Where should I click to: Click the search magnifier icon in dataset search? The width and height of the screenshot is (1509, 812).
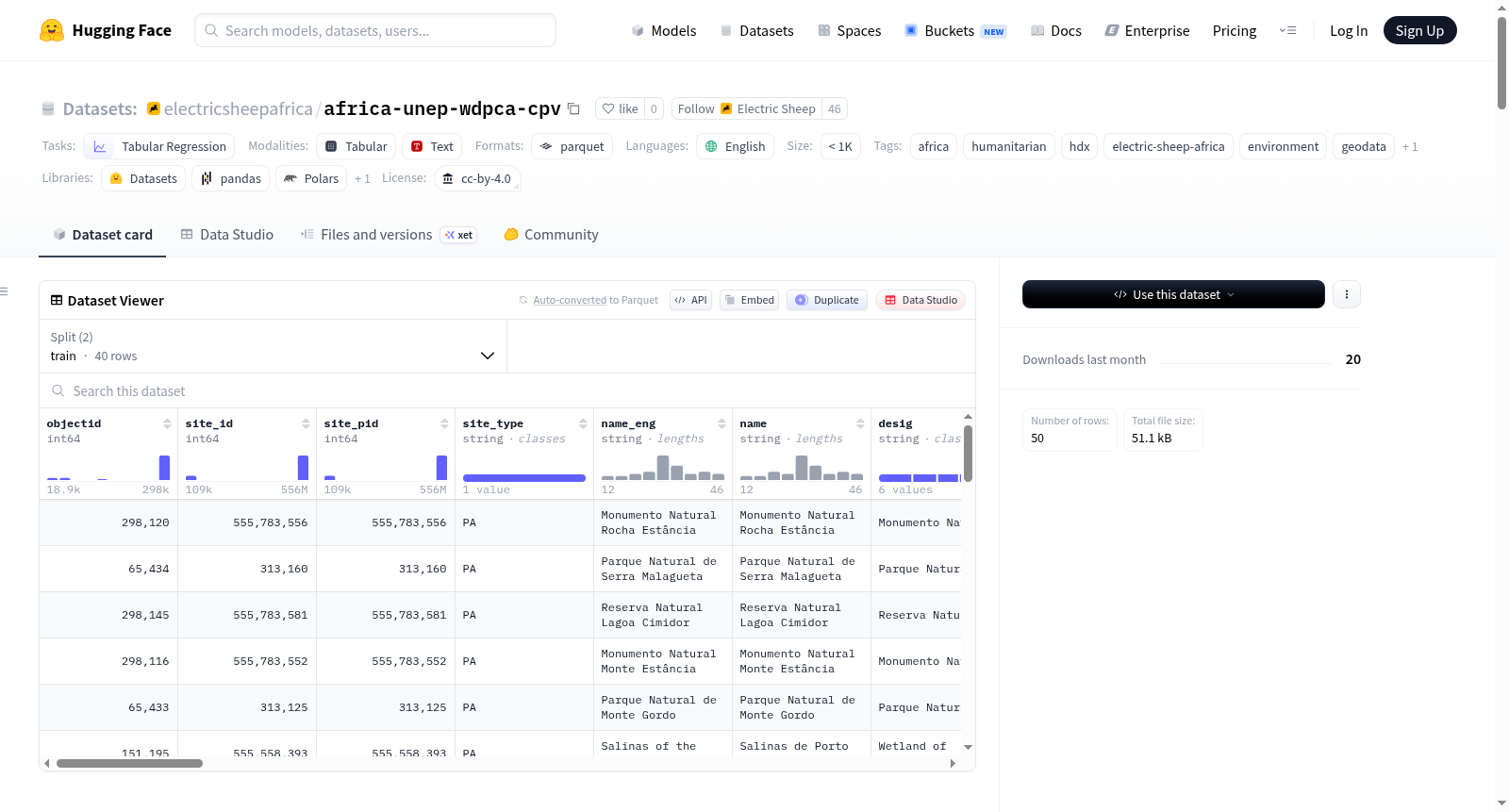coord(58,390)
